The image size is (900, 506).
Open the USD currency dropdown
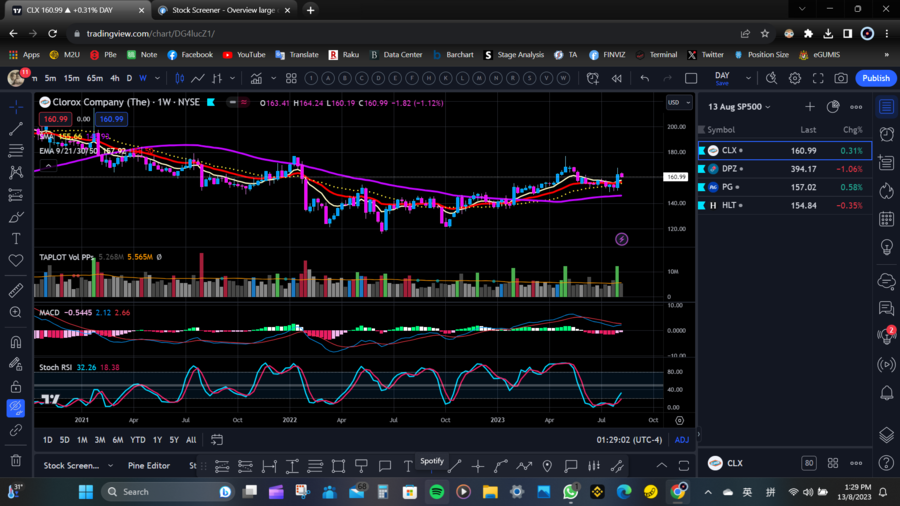[x=678, y=103]
